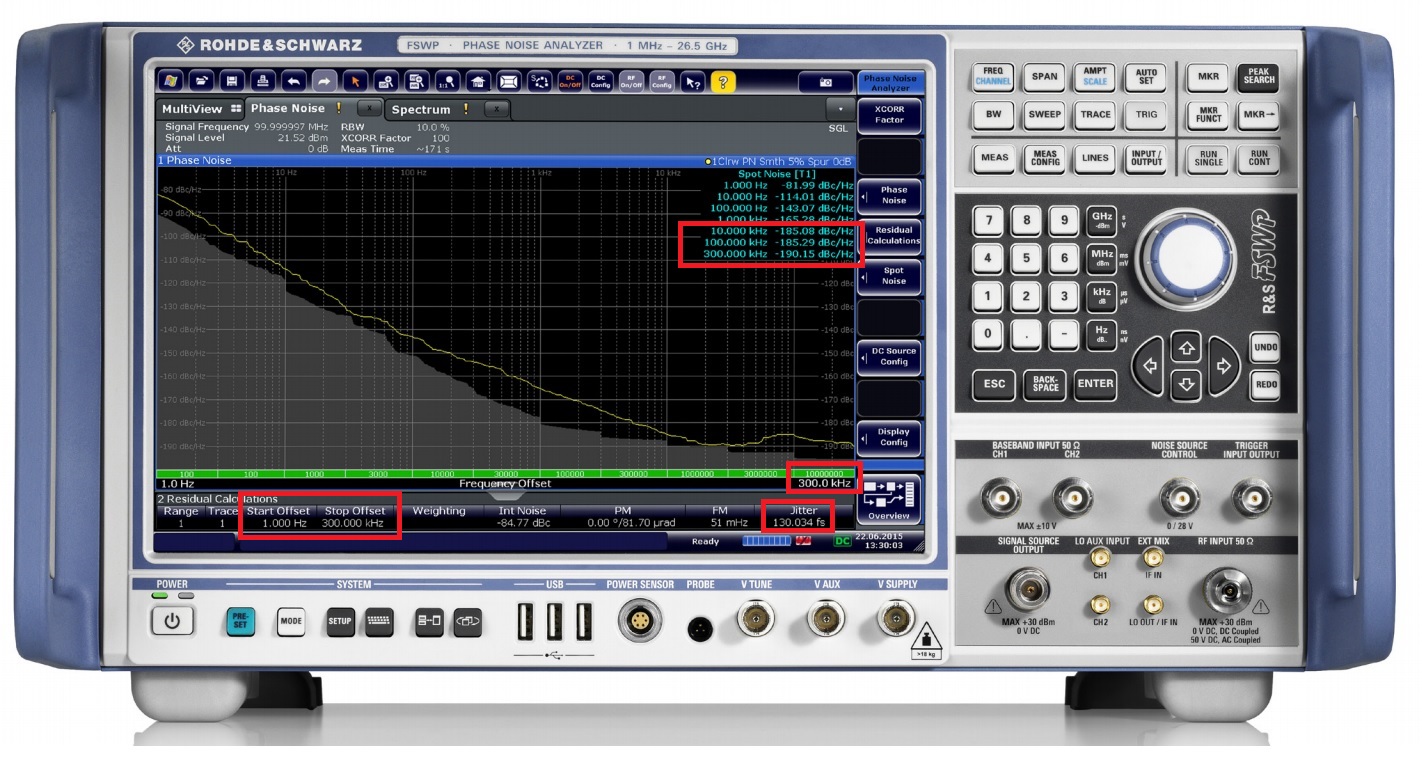This screenshot has width=1422, height=758.
Task: Click the blue progress bar in status bar
Action: tap(765, 541)
